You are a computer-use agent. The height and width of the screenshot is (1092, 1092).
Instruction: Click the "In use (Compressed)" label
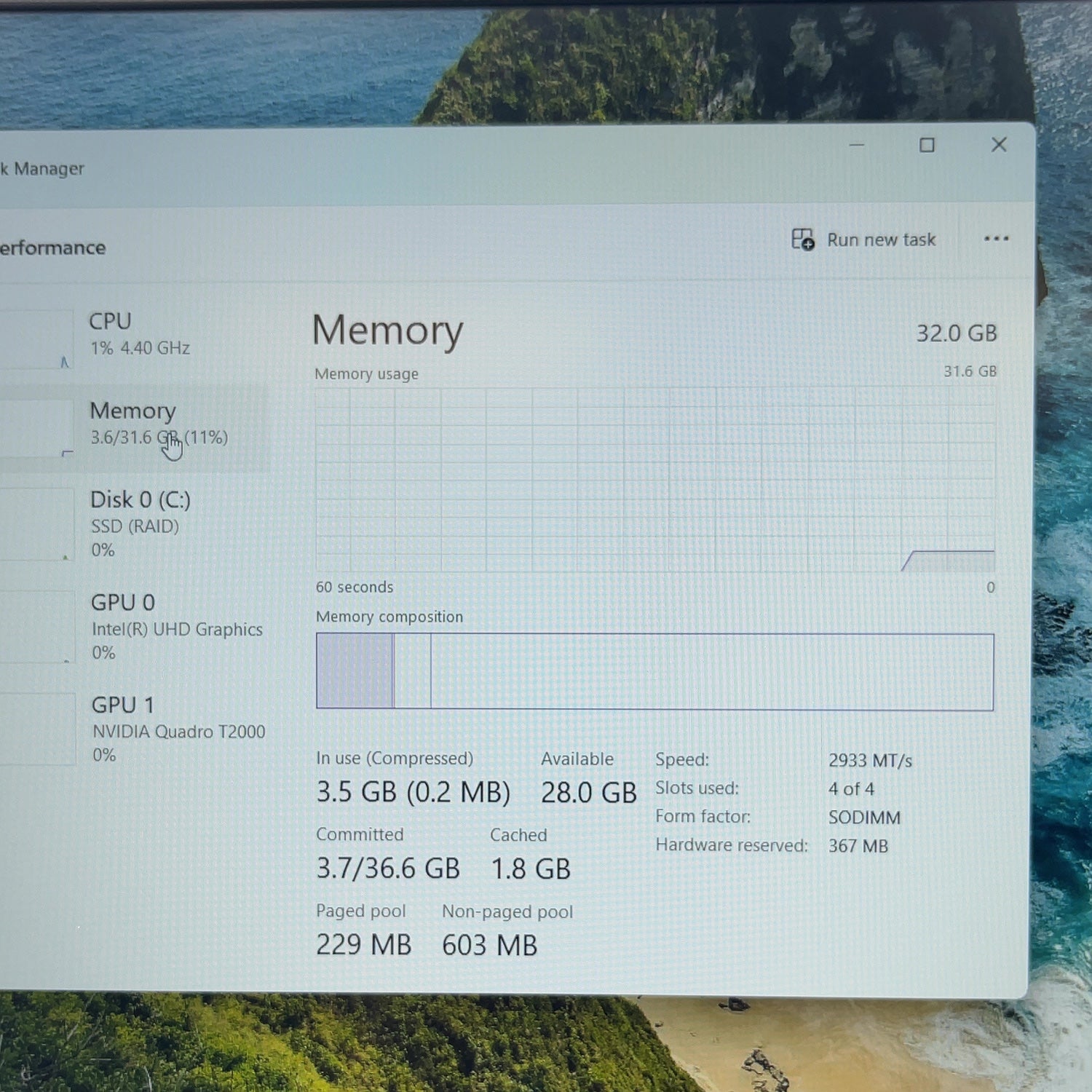click(395, 759)
